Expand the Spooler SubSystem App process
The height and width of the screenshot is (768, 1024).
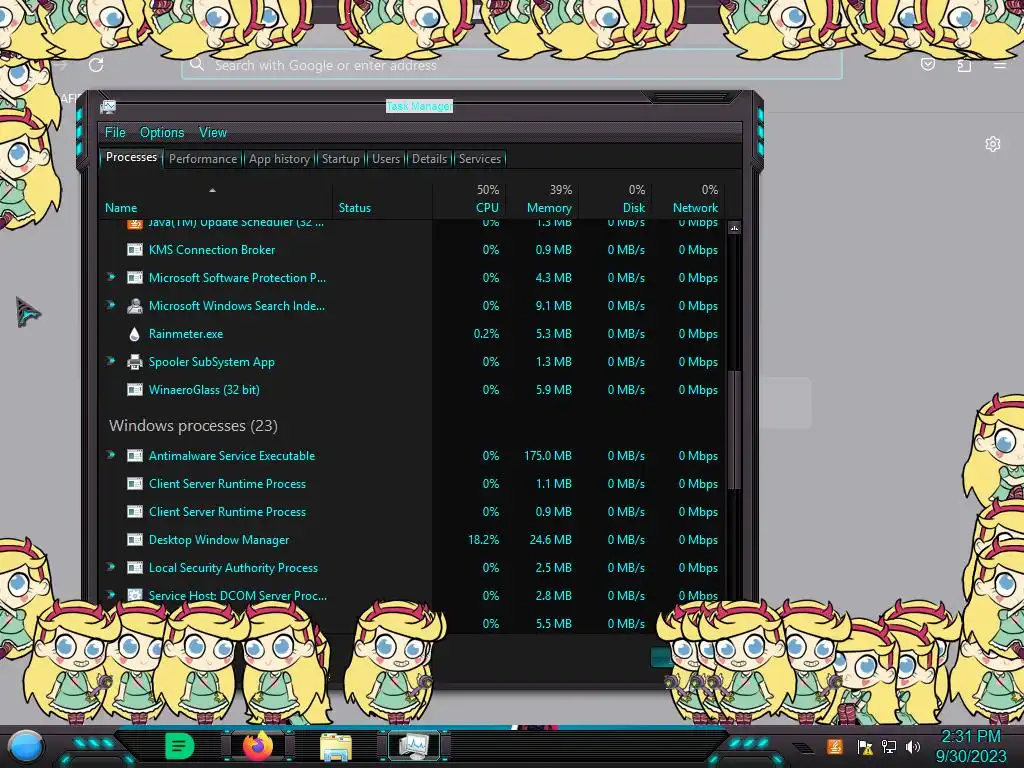[111, 361]
